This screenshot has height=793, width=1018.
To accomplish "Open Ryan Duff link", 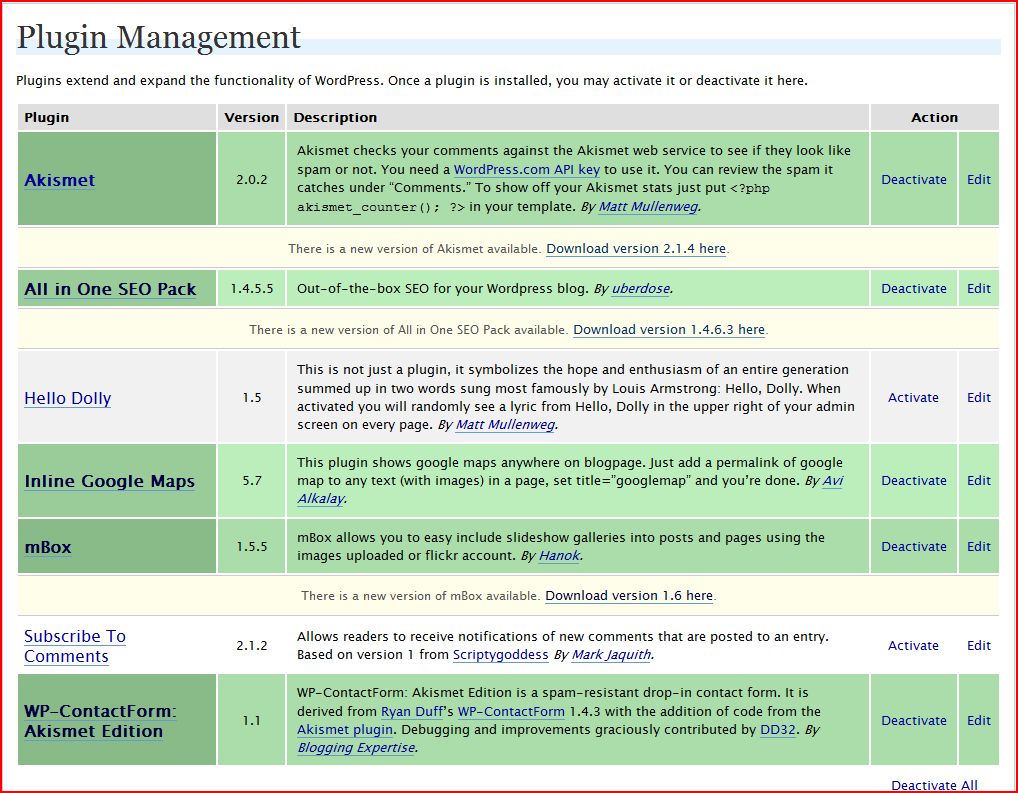I will pyautogui.click(x=411, y=712).
